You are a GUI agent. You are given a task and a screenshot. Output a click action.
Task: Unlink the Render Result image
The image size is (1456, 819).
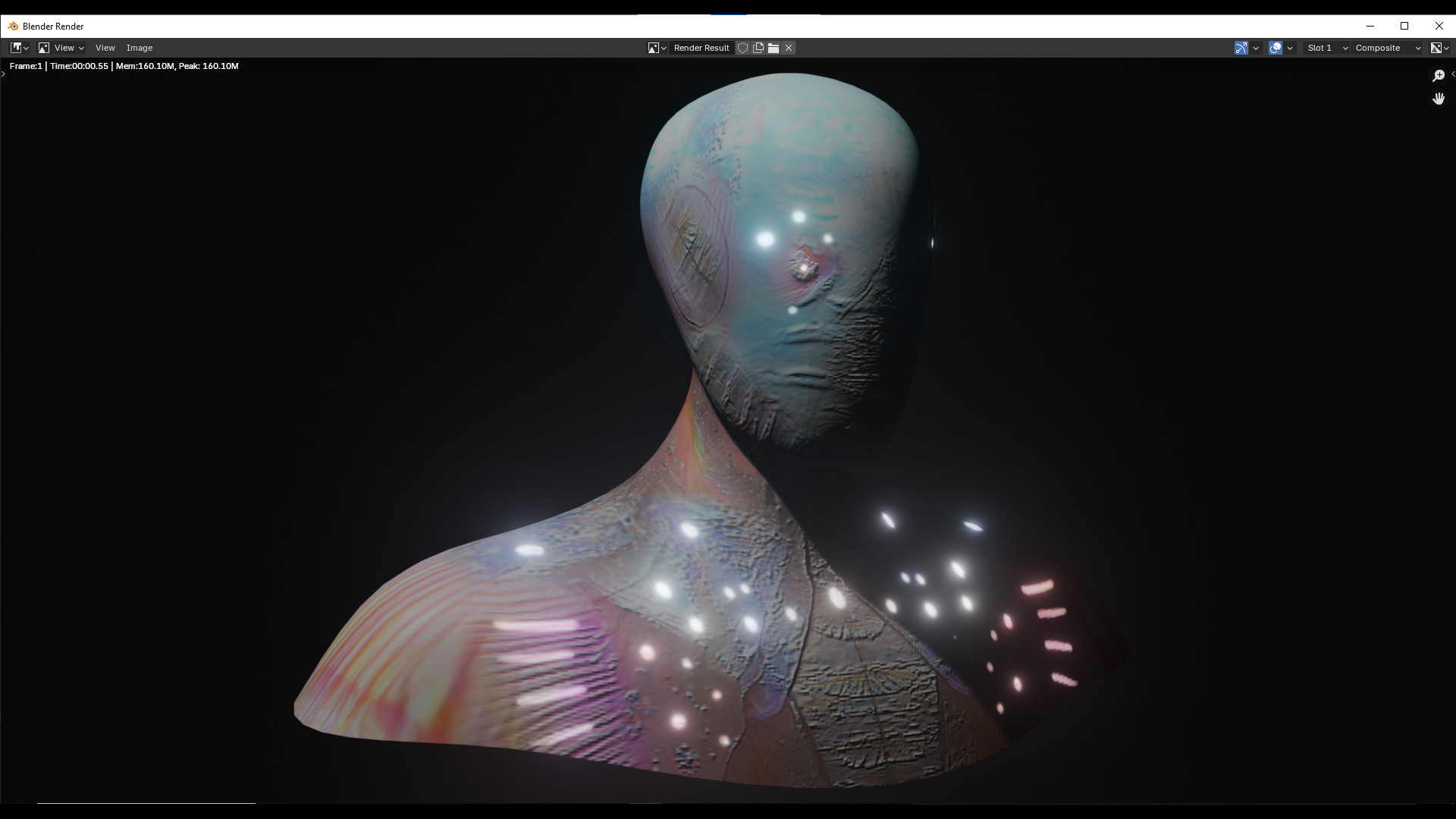point(789,48)
